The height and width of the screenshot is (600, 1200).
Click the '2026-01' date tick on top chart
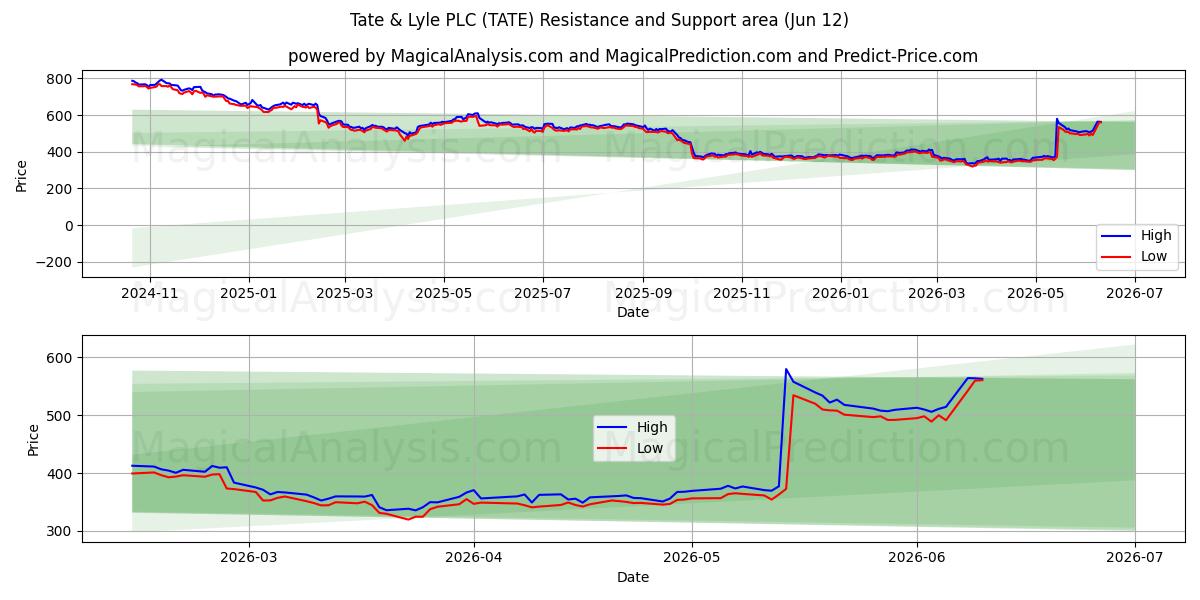pos(840,294)
